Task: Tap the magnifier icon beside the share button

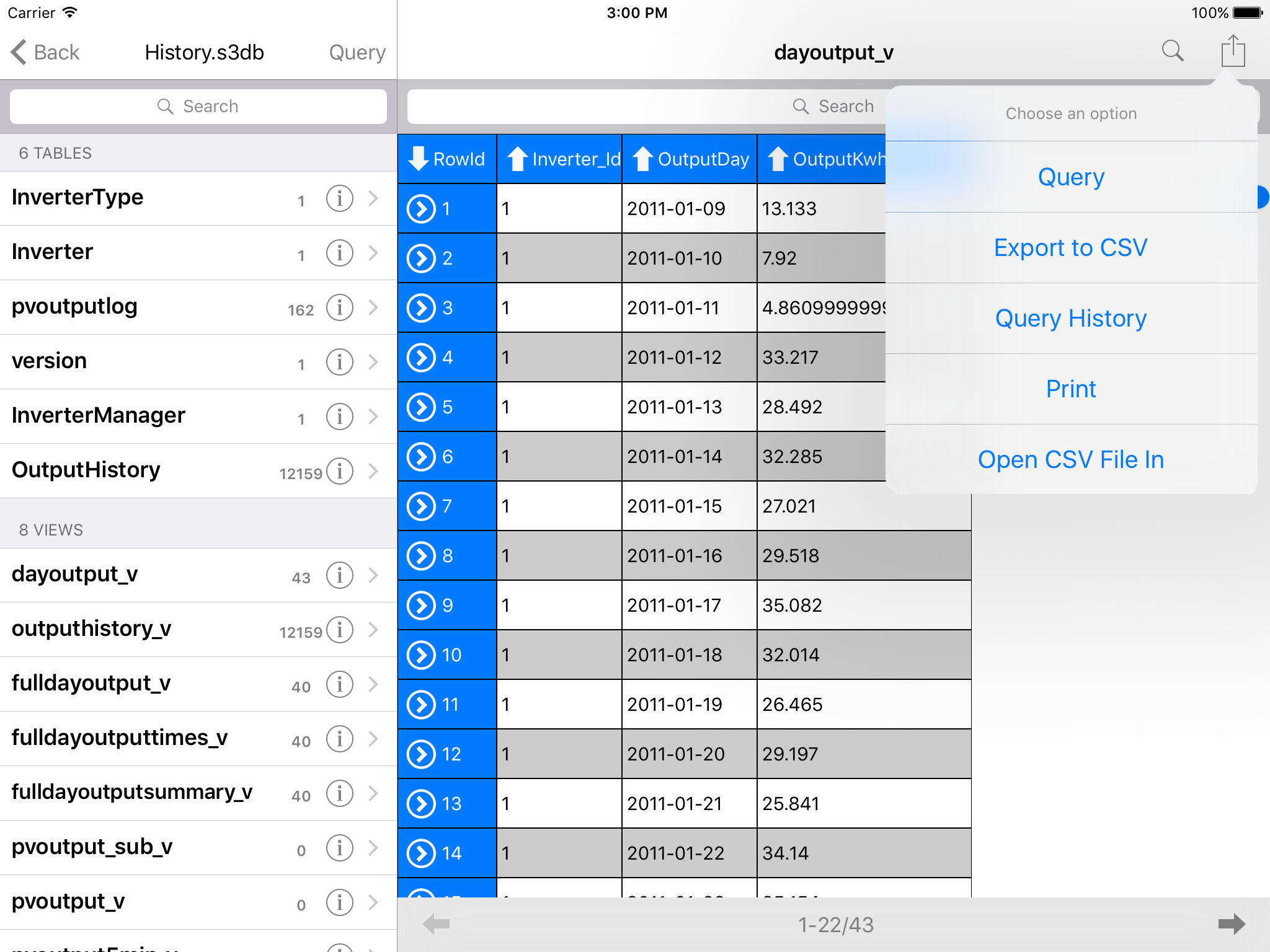Action: click(1172, 51)
